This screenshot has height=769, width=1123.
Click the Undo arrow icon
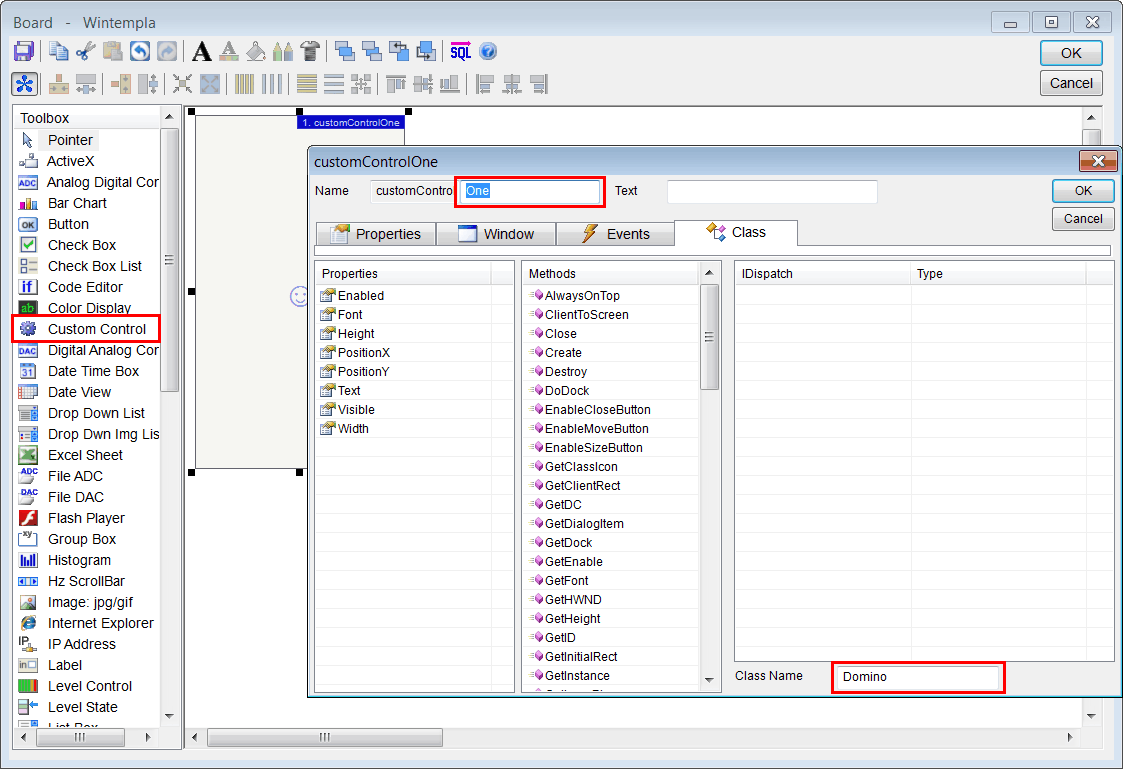[x=140, y=52]
